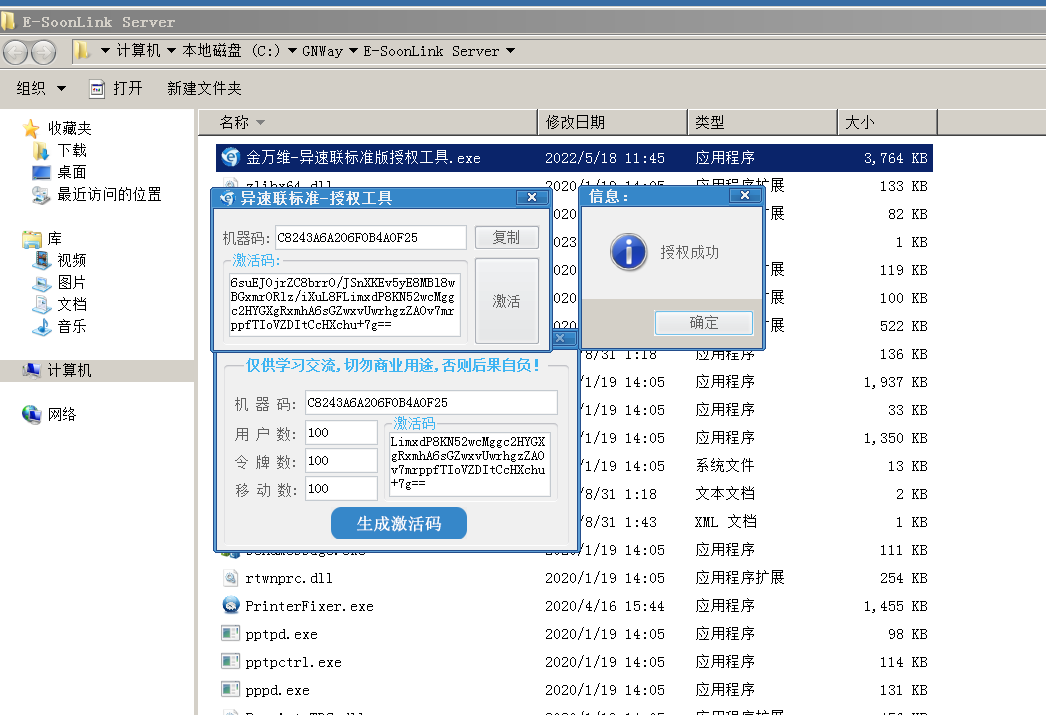
Task: Select the rtwnprc.dll file icon
Action: (x=231, y=578)
